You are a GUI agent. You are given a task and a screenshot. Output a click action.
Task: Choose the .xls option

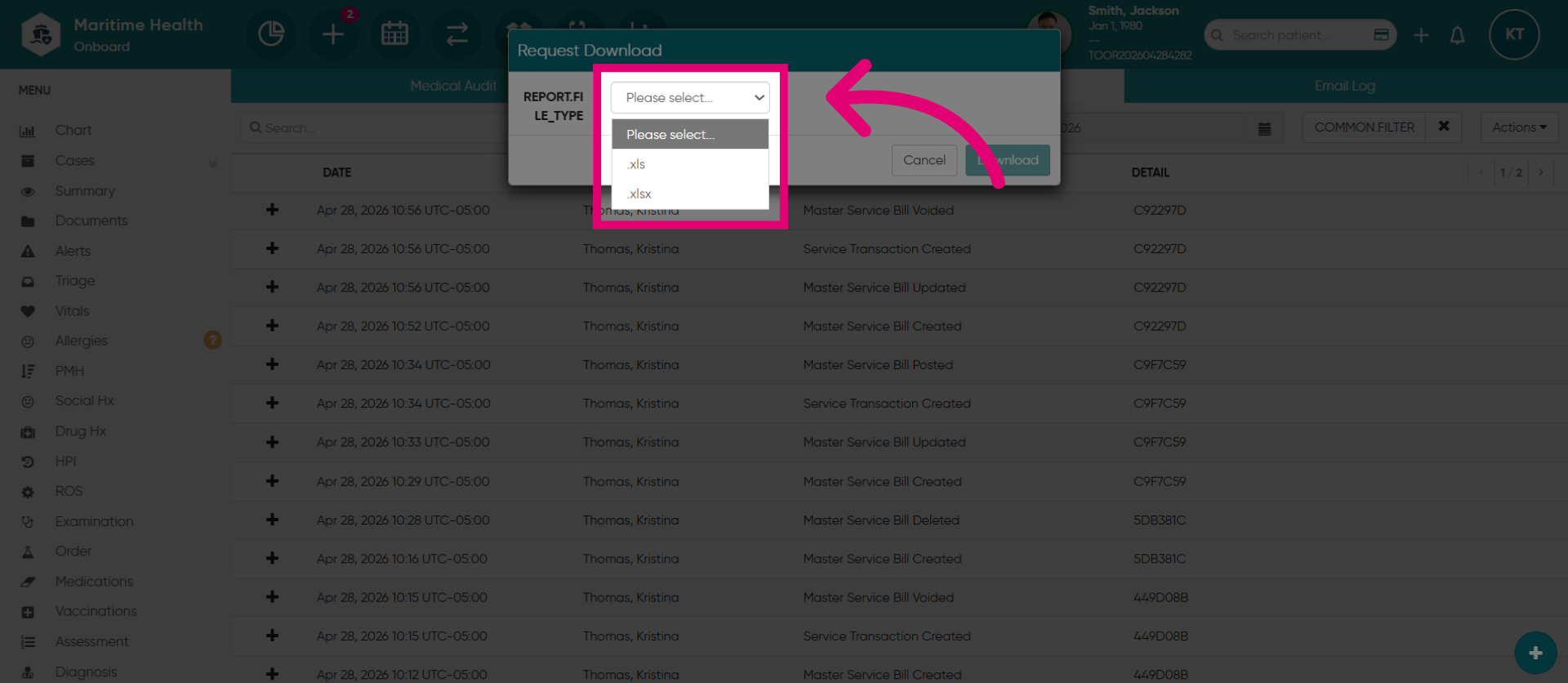(x=690, y=164)
